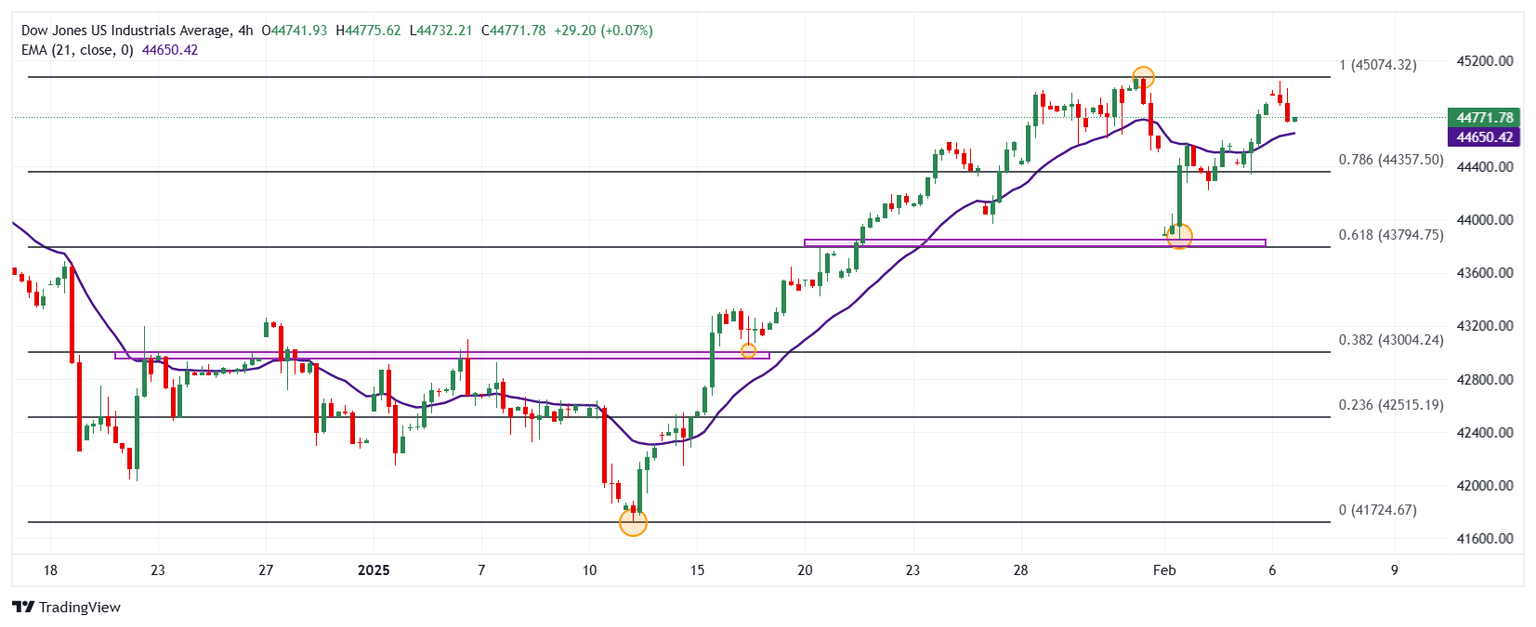Select the purple rectangle zone near 43000
Screen dimensions: 1536x627
pyautogui.click(x=442, y=355)
